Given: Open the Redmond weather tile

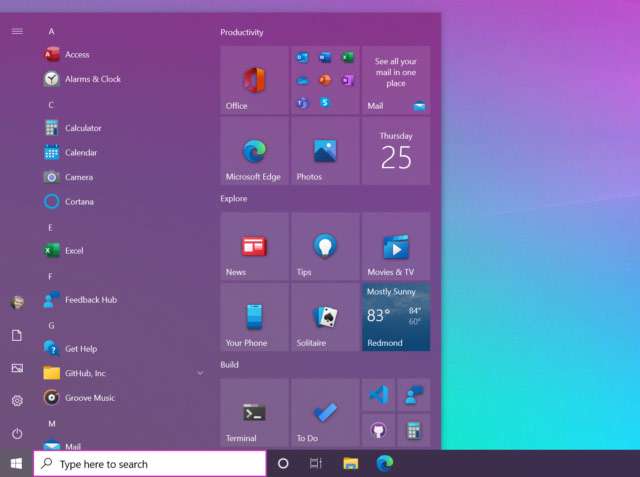Looking at the screenshot, I should pyautogui.click(x=396, y=317).
